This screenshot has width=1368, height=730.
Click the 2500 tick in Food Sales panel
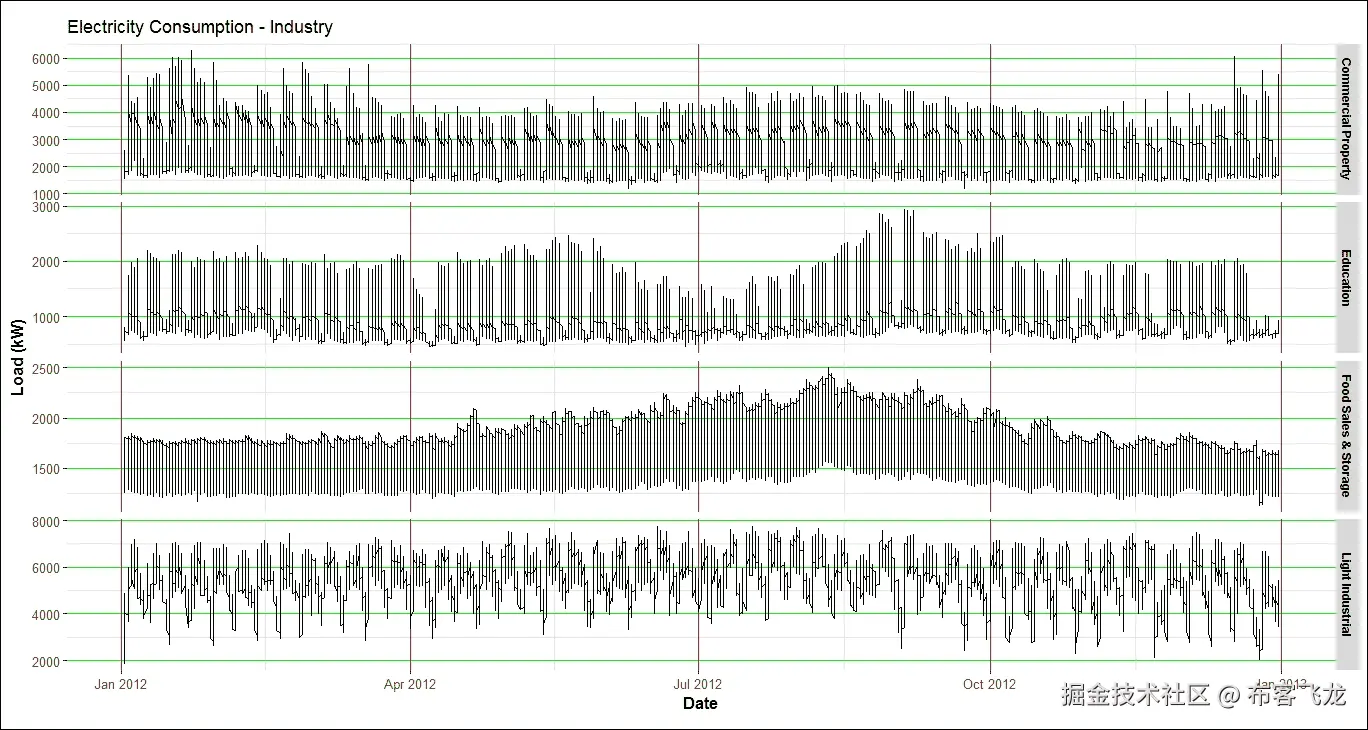coord(47,368)
